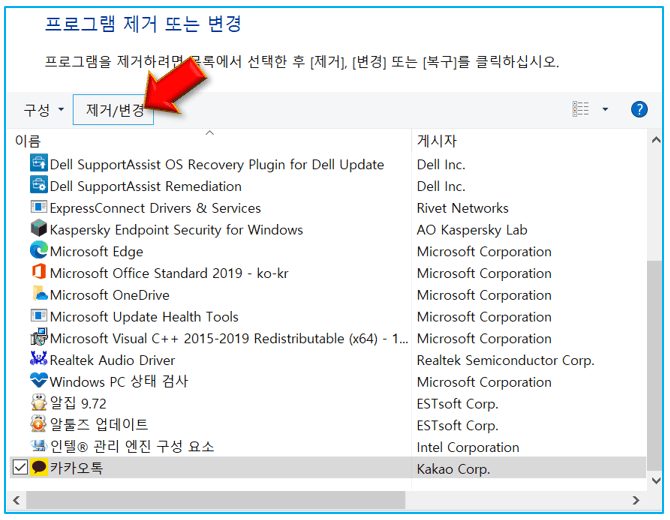Click the 제거/변경 button
The width and height of the screenshot is (670, 520).
[x=113, y=110]
